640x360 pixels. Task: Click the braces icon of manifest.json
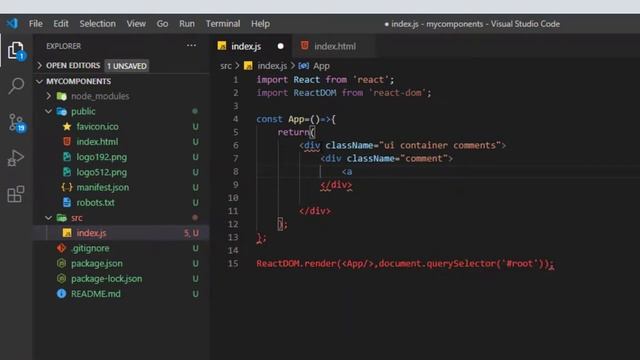67,187
